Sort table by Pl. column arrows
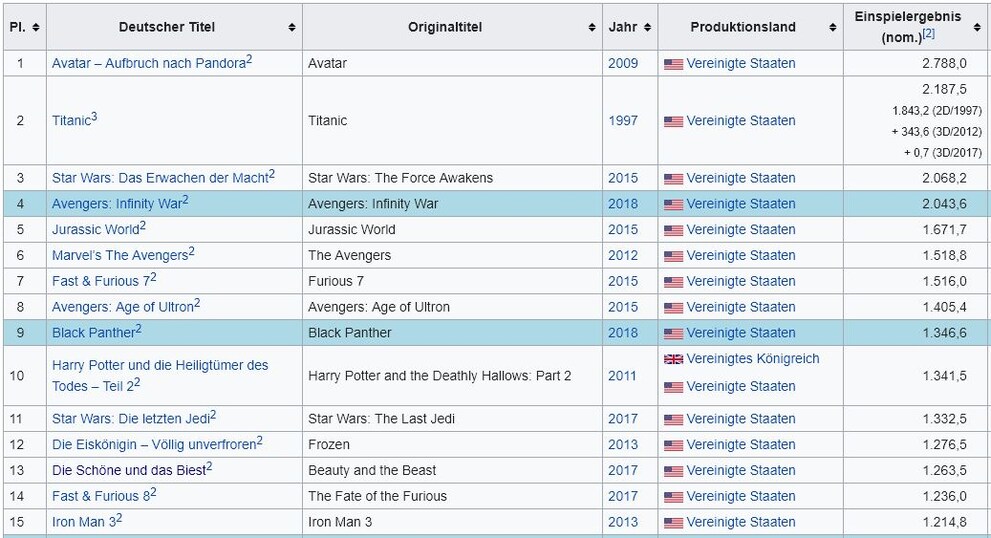This screenshot has height=538, width=991. [36, 27]
